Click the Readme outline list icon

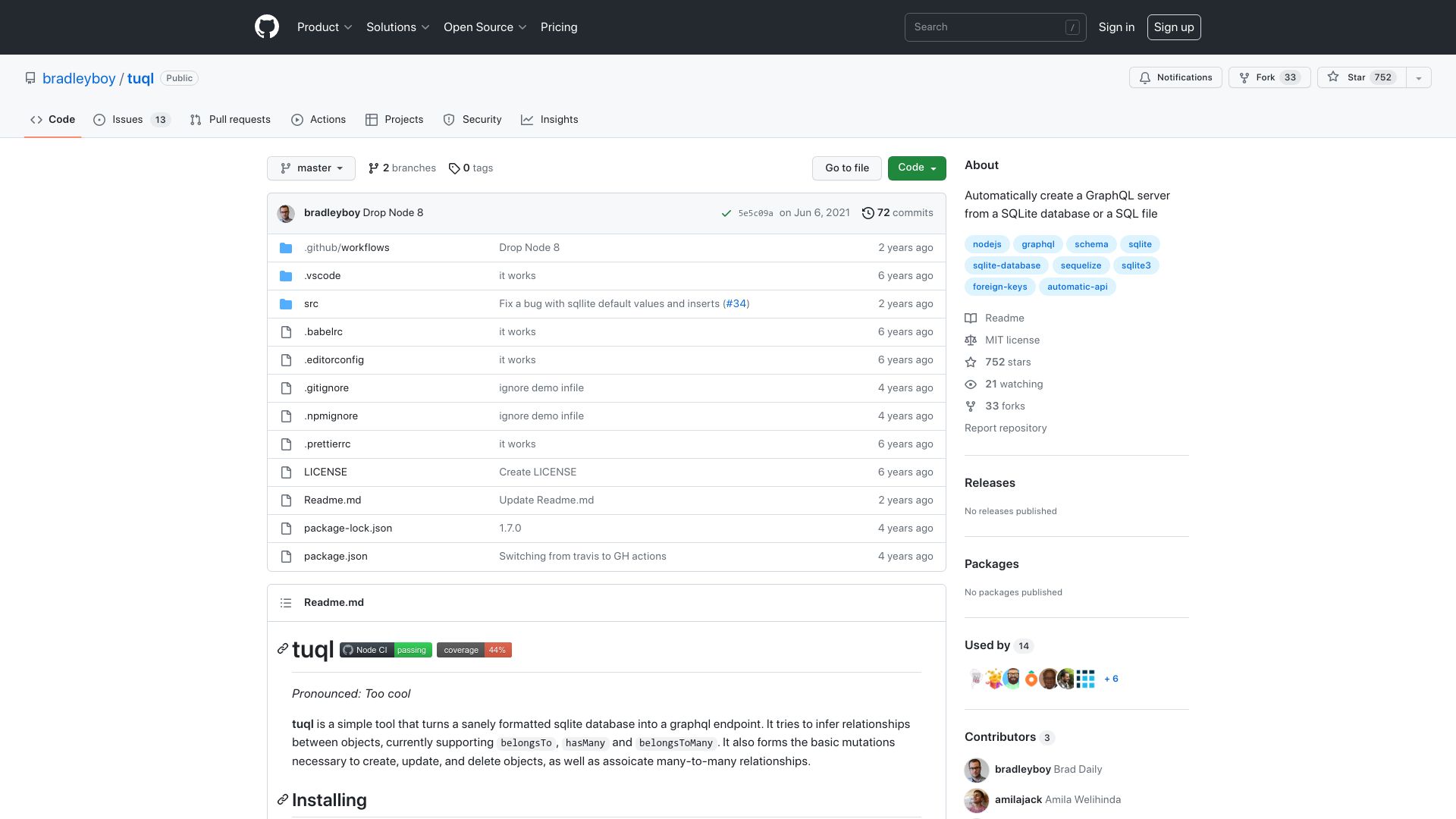pos(286,603)
